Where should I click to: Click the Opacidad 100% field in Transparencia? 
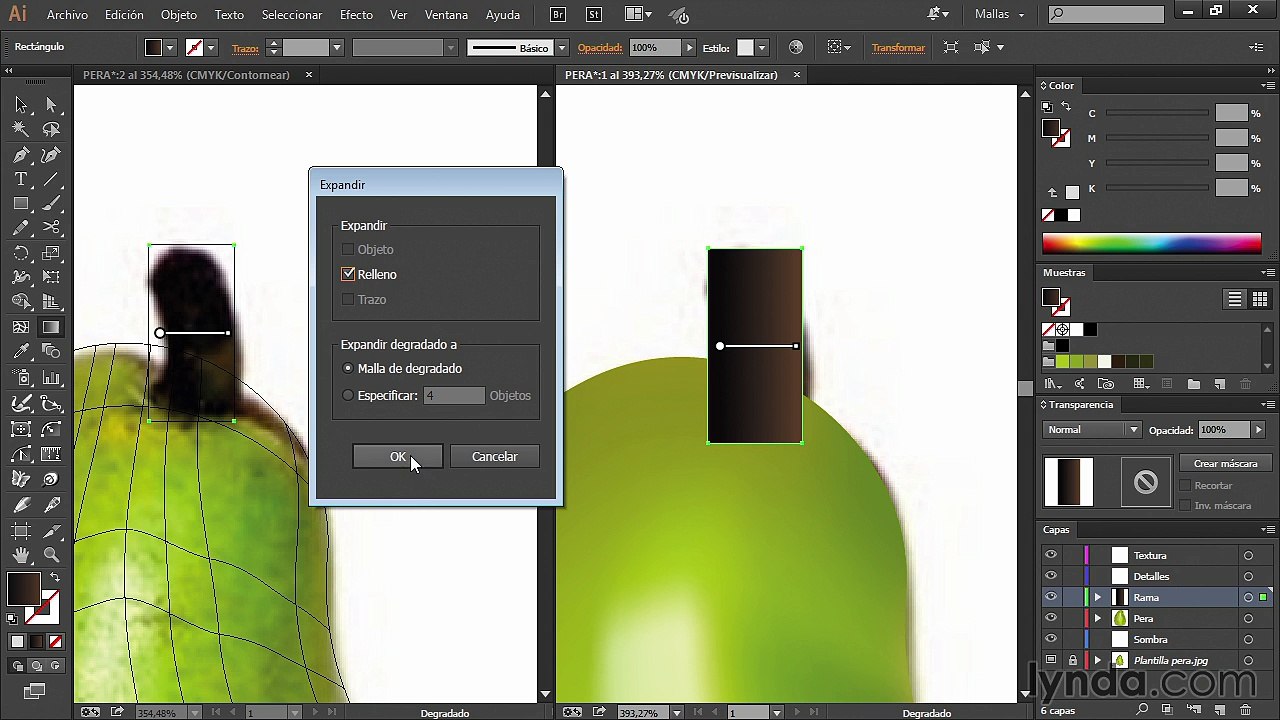(1223, 430)
